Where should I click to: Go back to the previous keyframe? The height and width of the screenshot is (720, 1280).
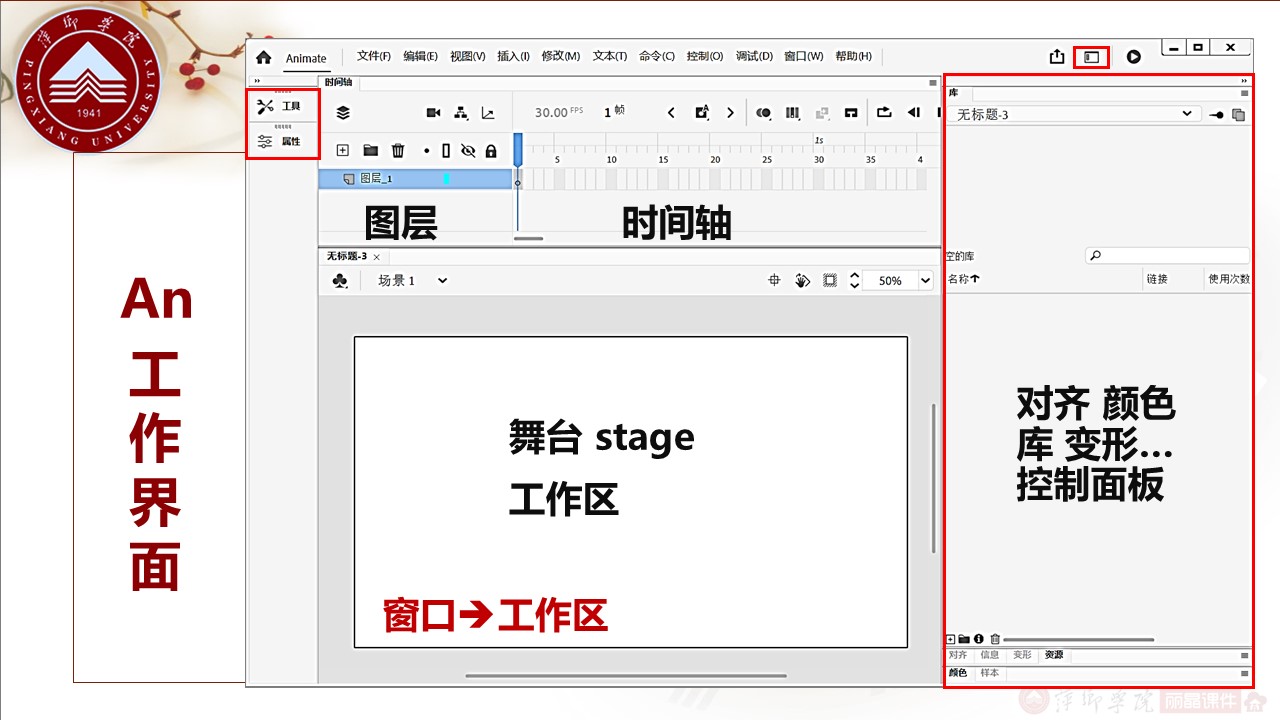click(672, 113)
